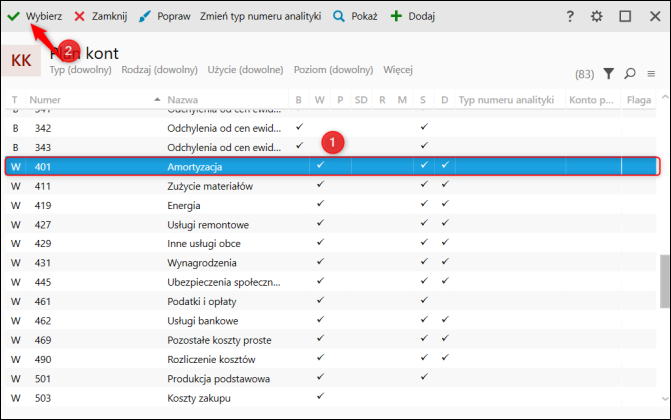
Task: Click the list search magnifier icon
Action: [630, 73]
